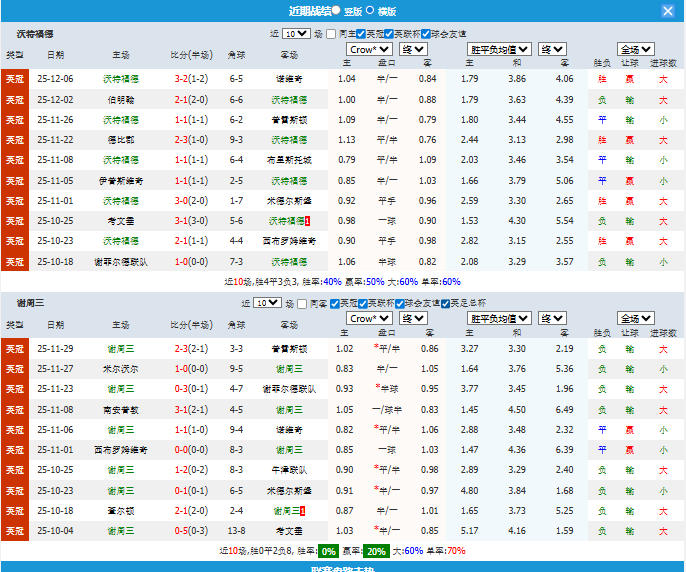Viewport: 686px width, 572px height.
Task: Select the 竖版 radio button layout
Action: (x=337, y=10)
